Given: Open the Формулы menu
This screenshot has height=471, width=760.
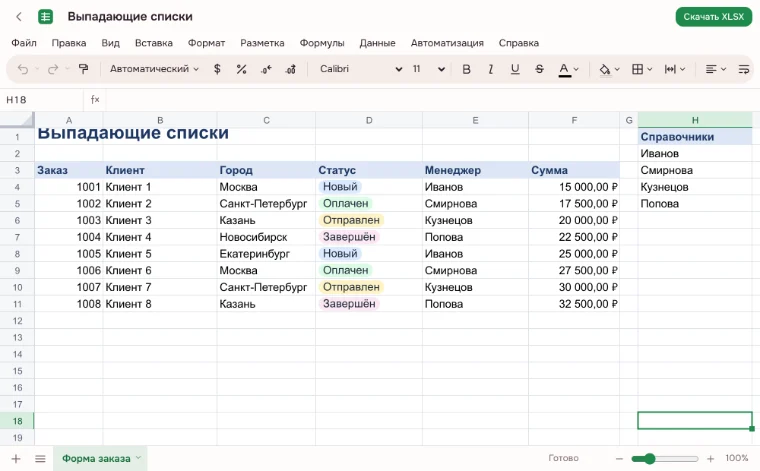Looking at the screenshot, I should pyautogui.click(x=322, y=43).
